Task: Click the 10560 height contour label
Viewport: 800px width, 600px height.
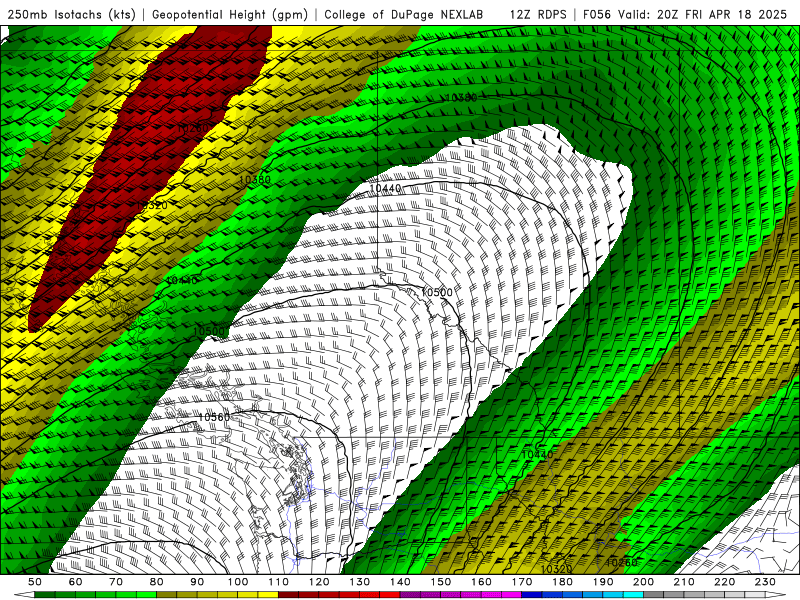Action: 214,417
